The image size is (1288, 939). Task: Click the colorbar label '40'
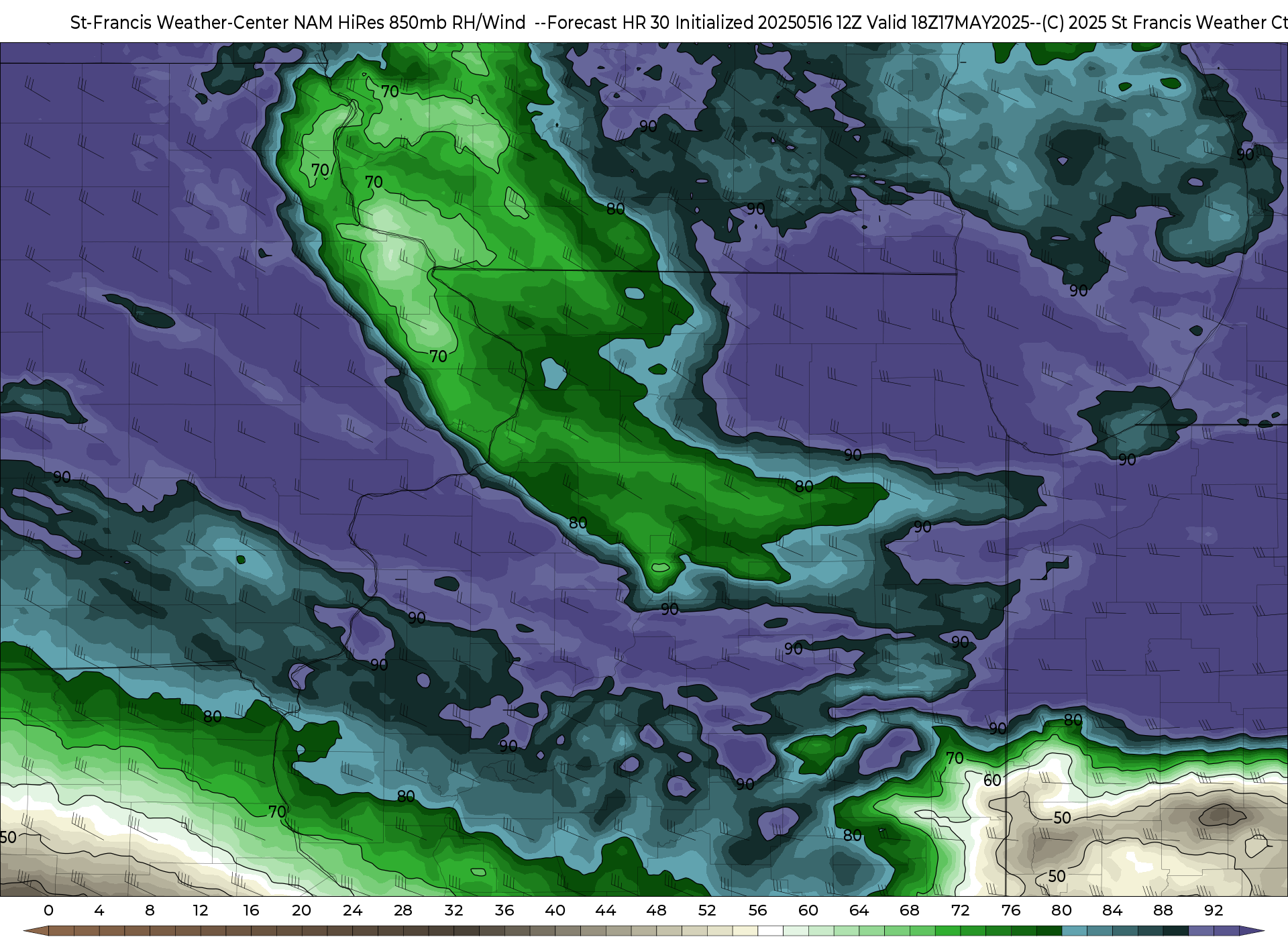pos(555,910)
